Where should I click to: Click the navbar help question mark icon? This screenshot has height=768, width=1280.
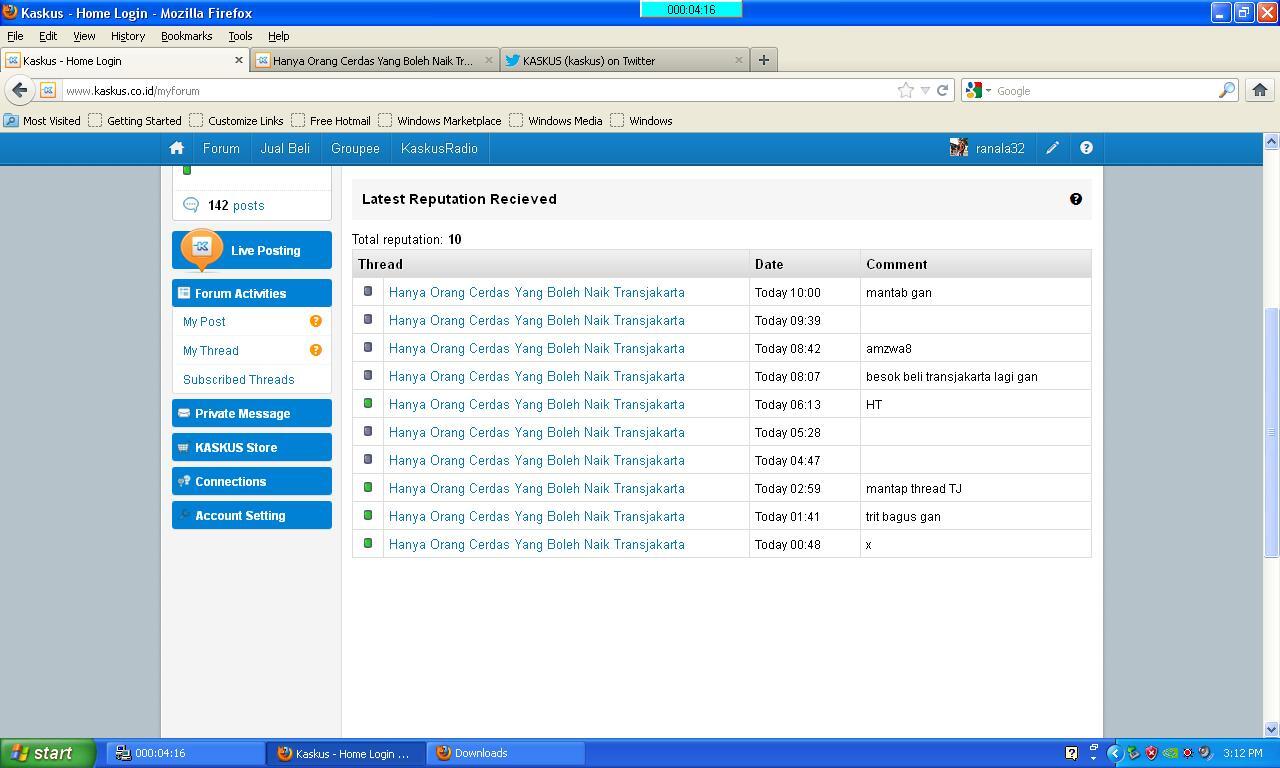coord(1086,148)
